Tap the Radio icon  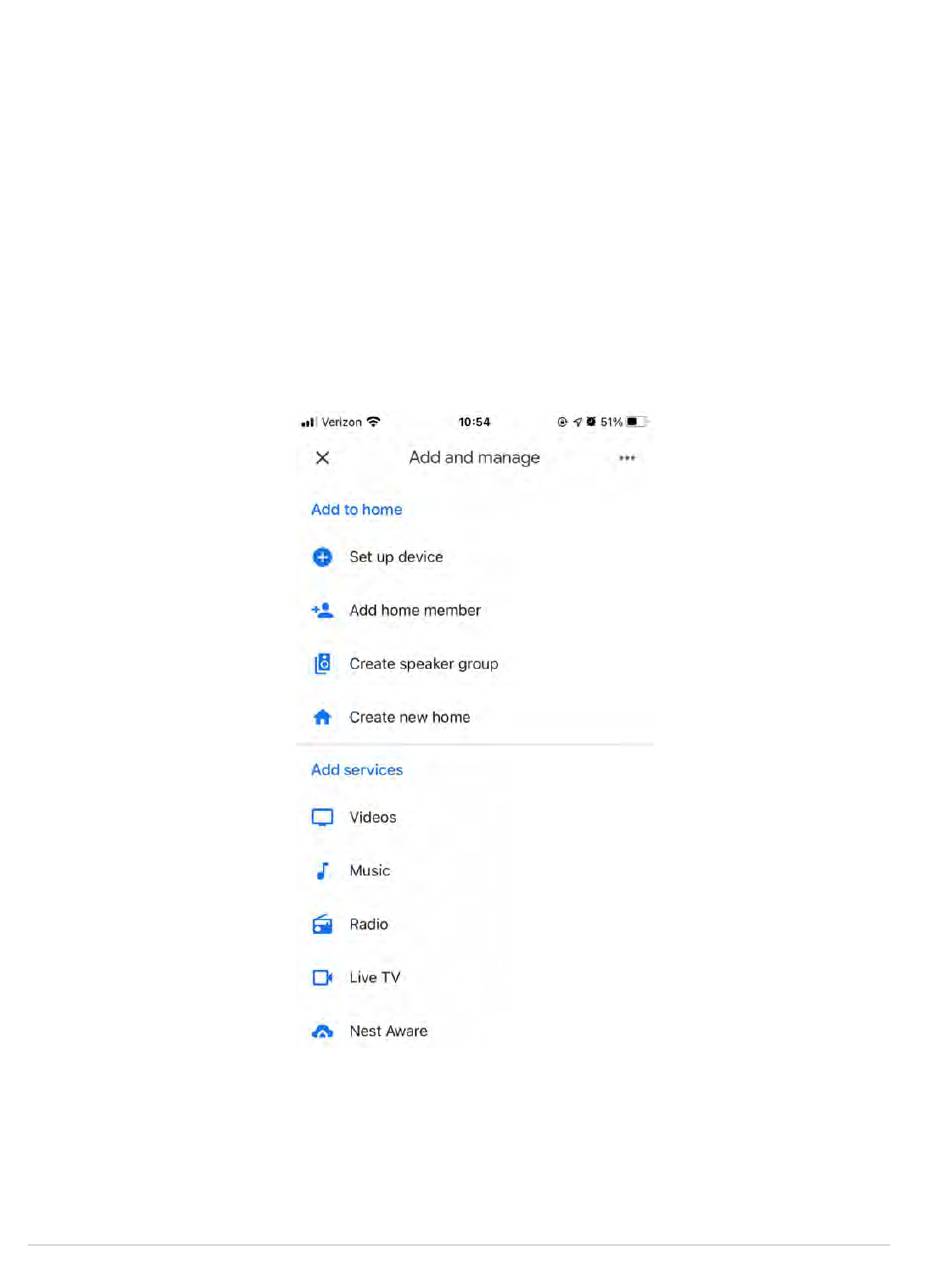pyautogui.click(x=322, y=924)
